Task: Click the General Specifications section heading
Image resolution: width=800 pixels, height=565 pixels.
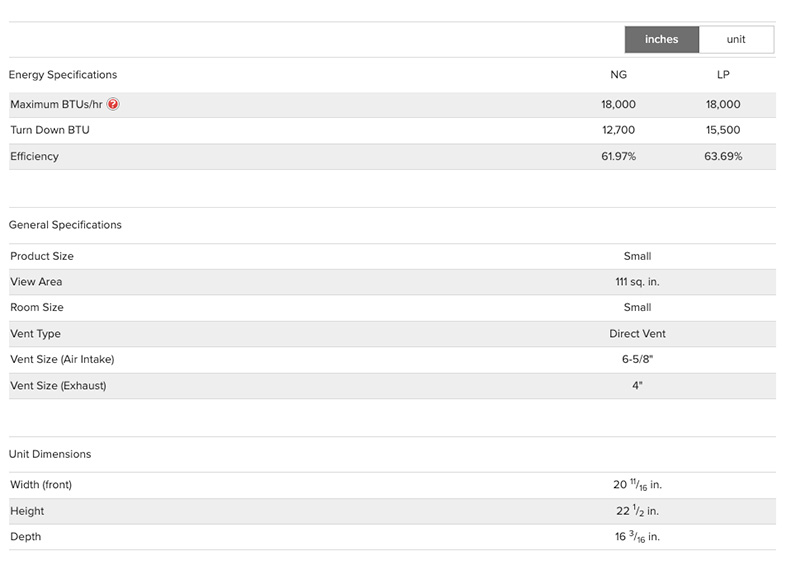Action: tap(65, 225)
